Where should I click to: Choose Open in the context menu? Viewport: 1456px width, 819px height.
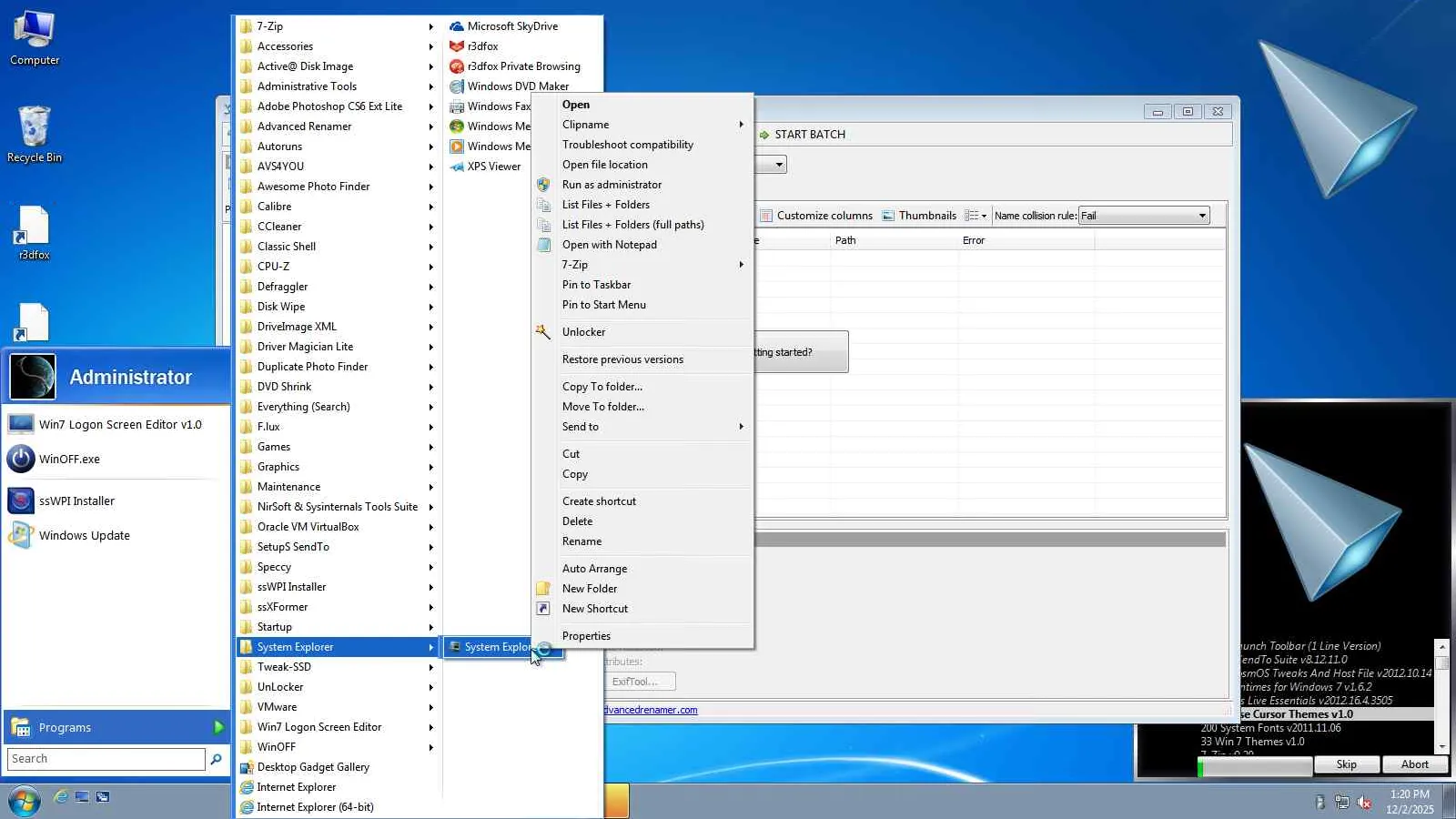tap(642, 105)
